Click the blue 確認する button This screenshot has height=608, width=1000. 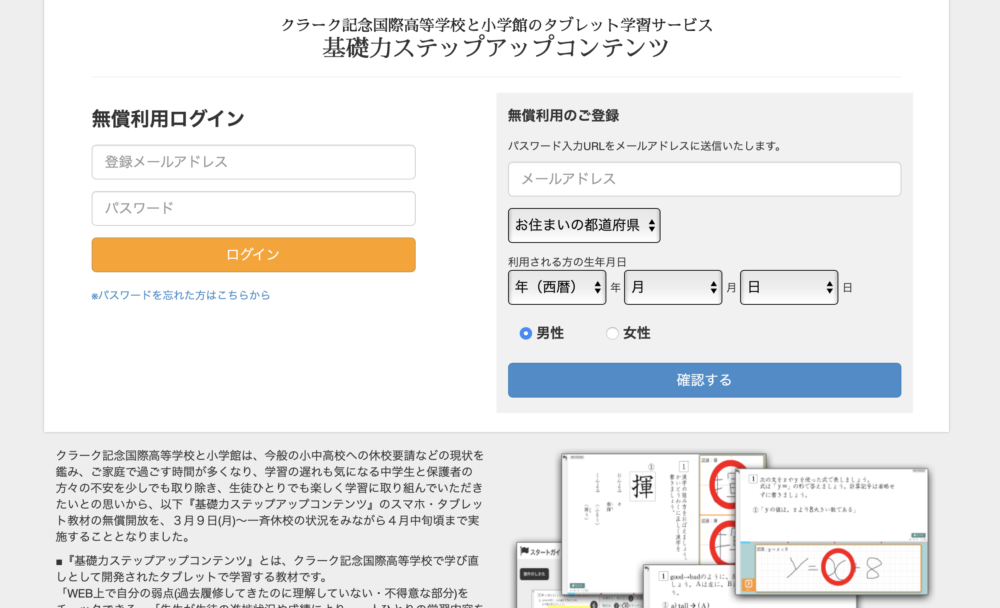[704, 380]
